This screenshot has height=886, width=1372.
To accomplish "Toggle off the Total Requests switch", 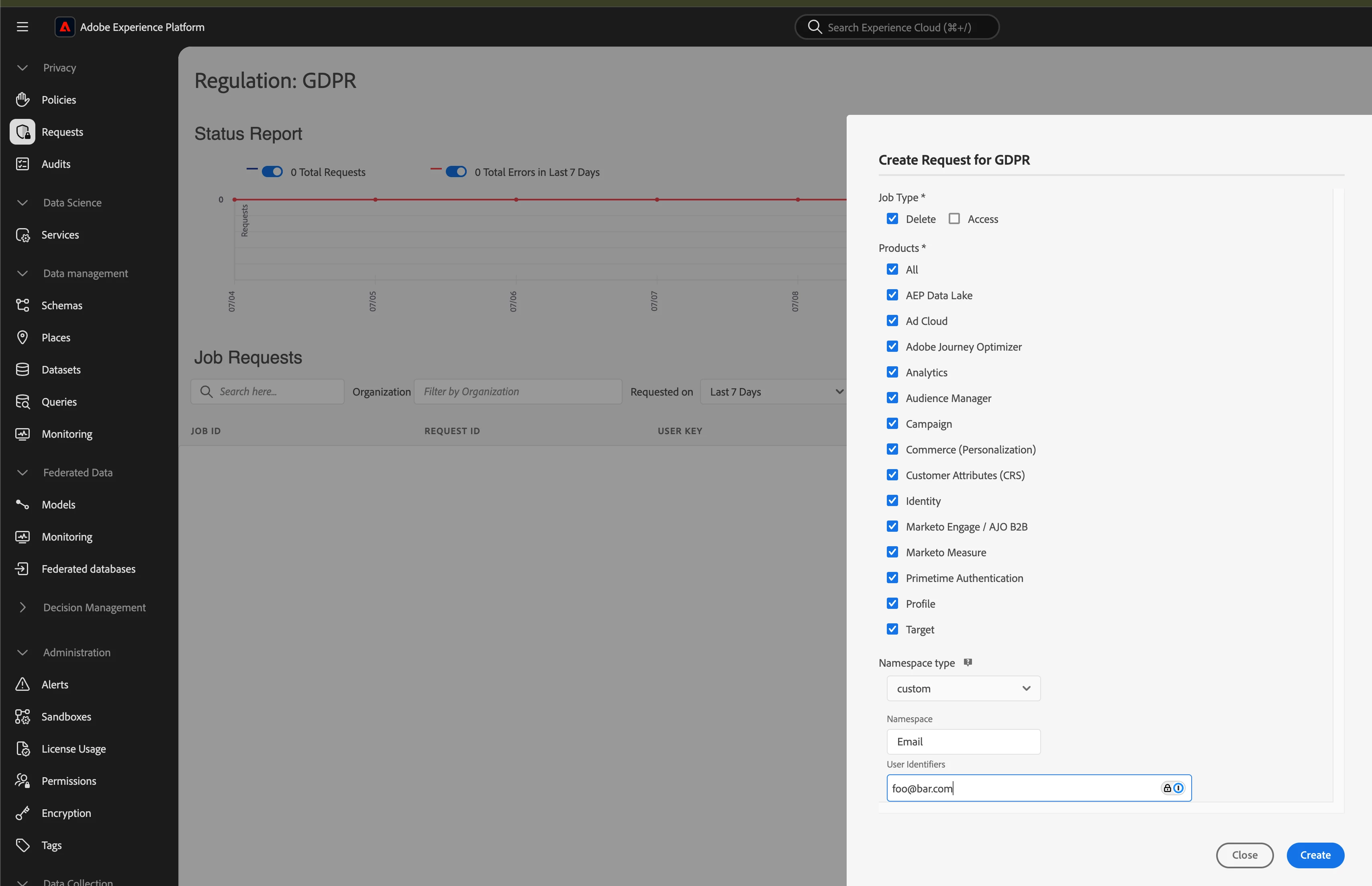I will point(272,172).
